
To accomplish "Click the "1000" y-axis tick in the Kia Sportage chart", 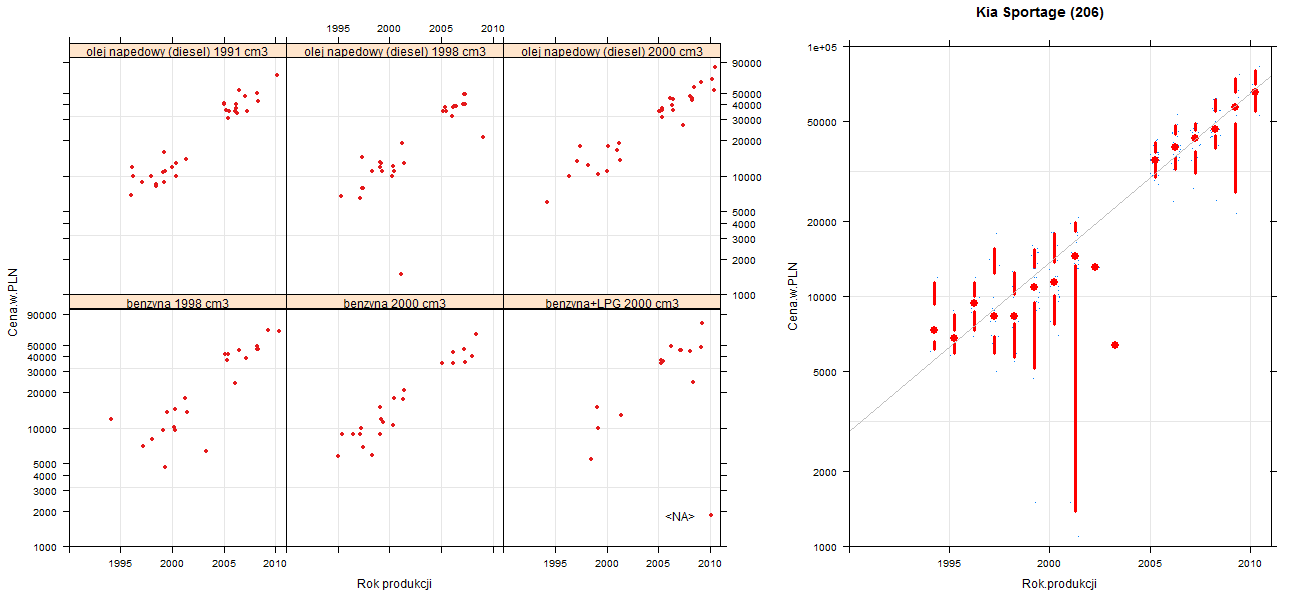I will coord(825,547).
